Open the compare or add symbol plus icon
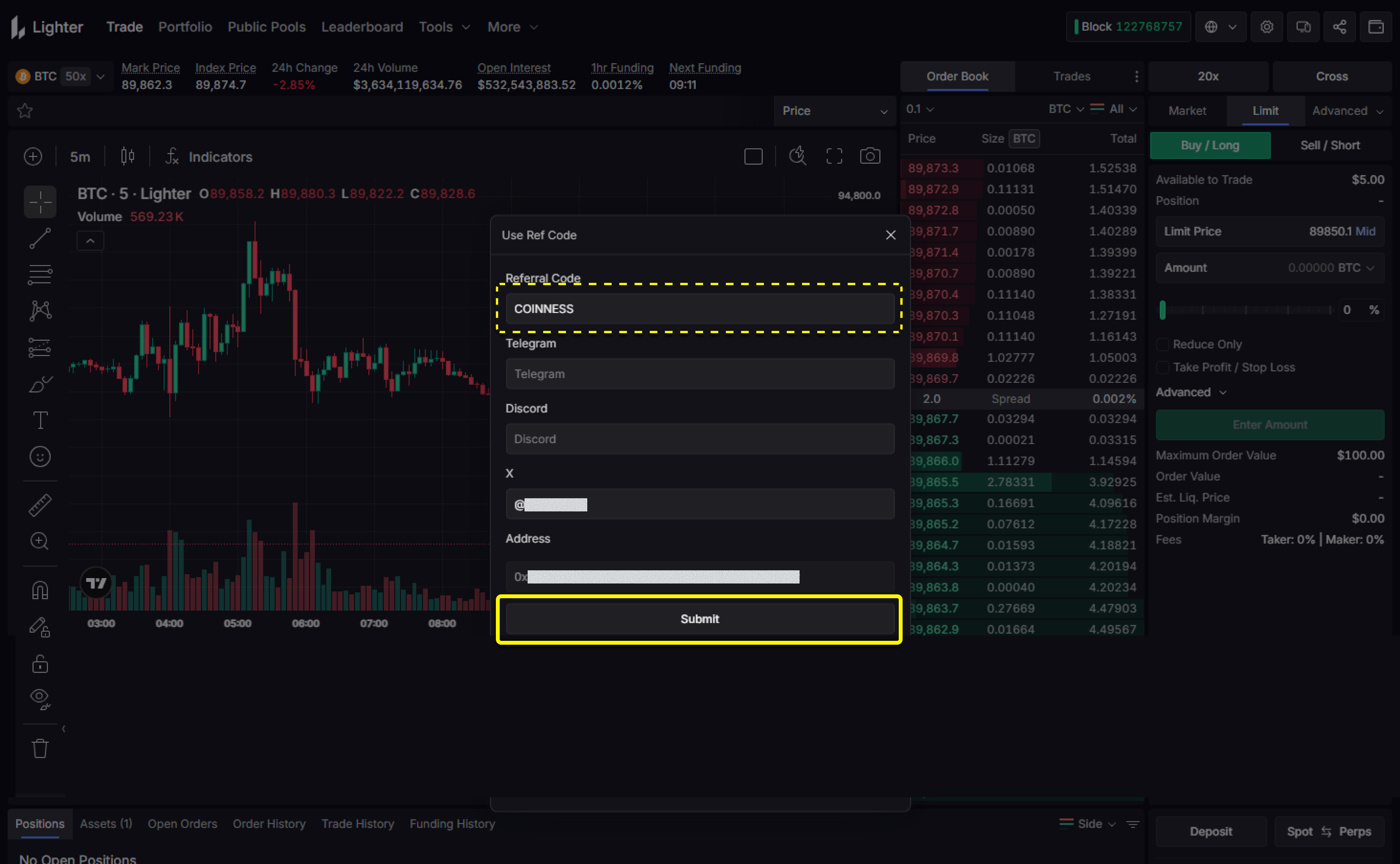1400x864 pixels. (x=33, y=157)
